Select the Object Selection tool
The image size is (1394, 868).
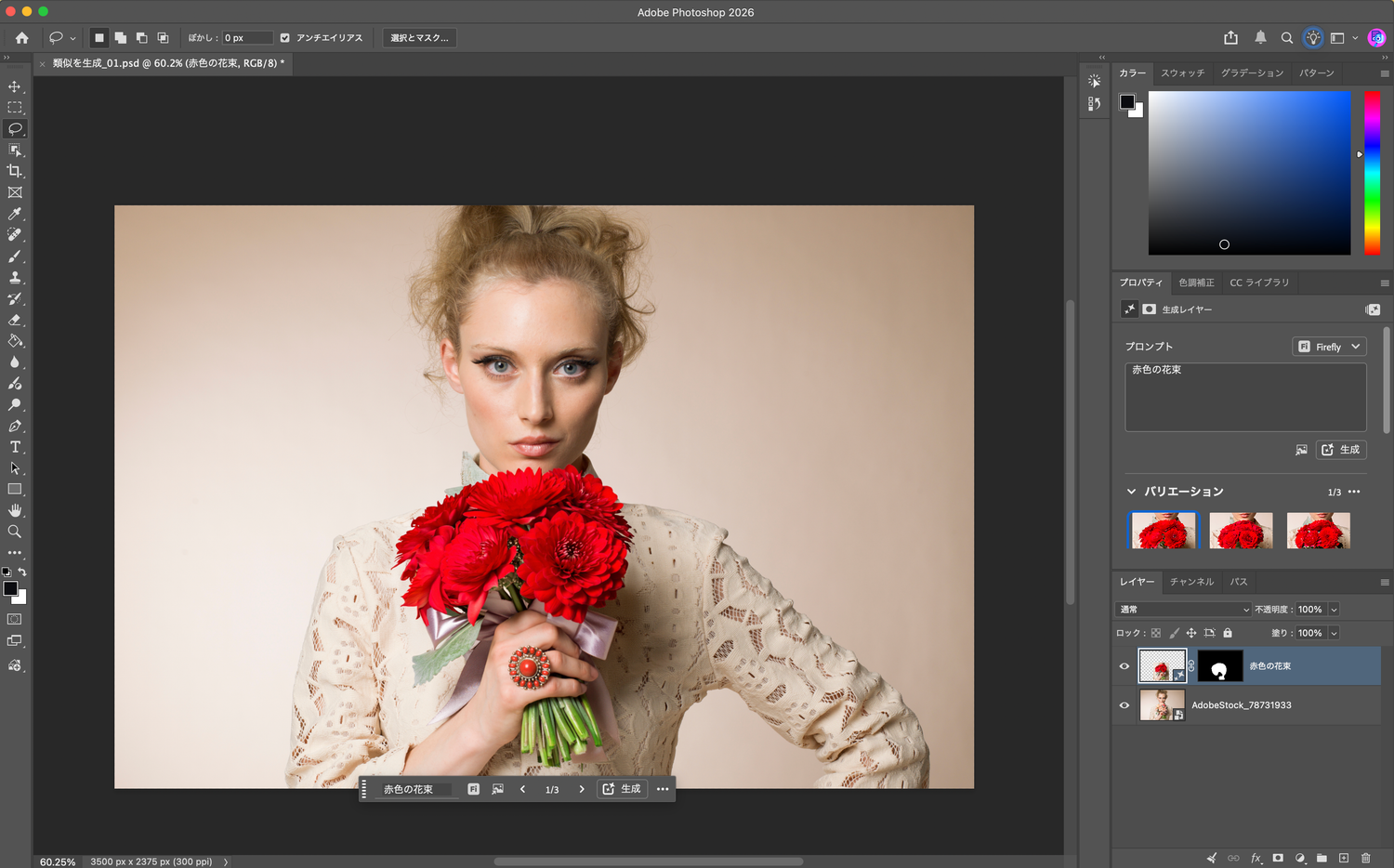click(x=15, y=151)
